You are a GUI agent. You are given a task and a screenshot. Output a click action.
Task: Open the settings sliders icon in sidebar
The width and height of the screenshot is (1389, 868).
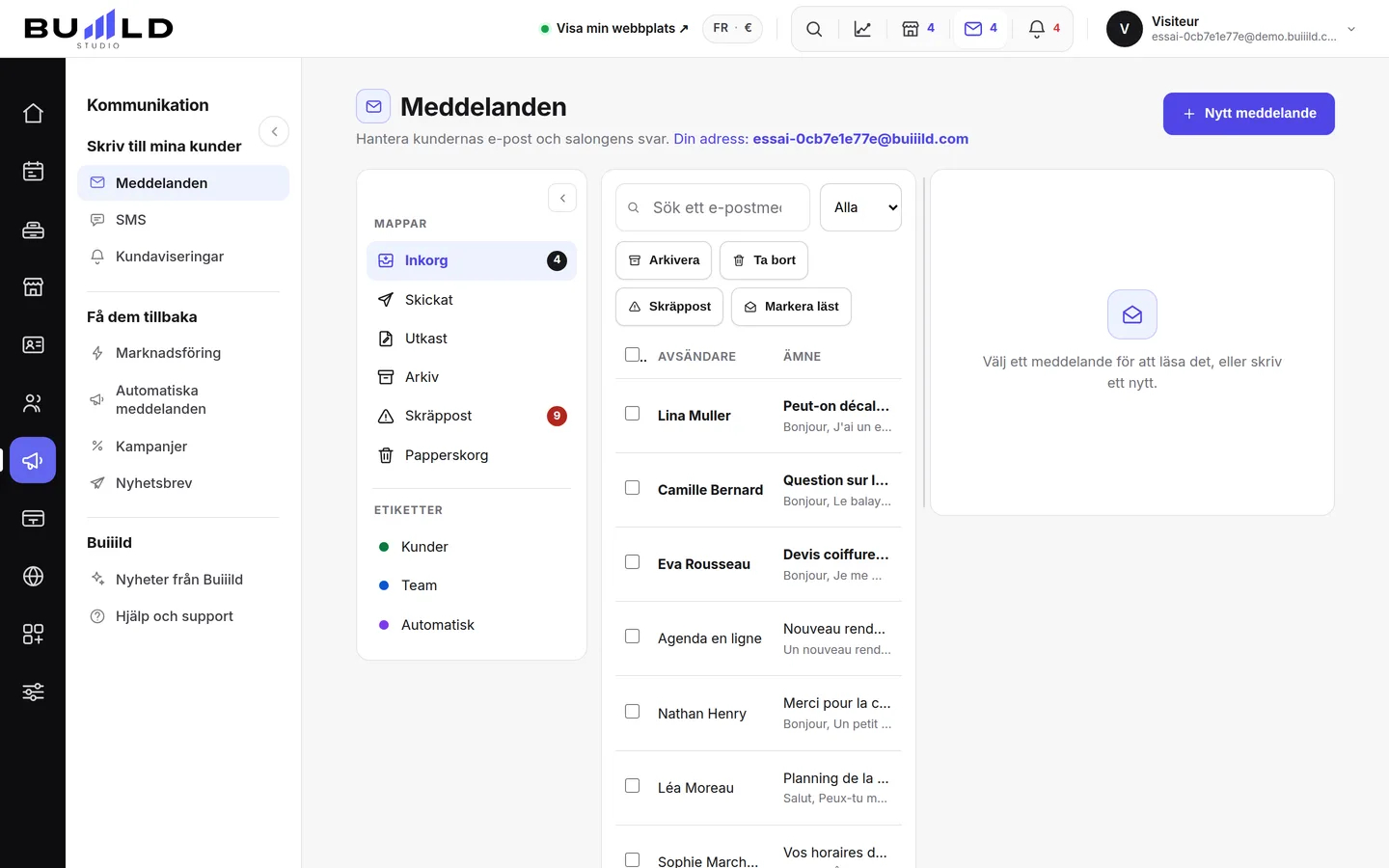point(33,692)
